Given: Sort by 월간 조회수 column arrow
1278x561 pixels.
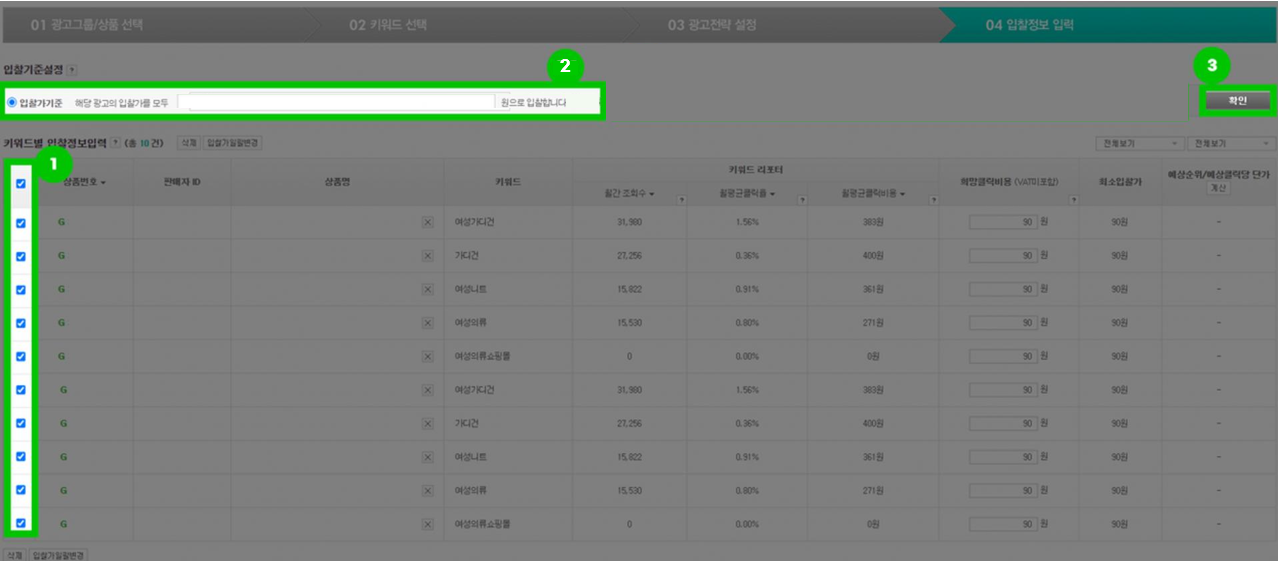Looking at the screenshot, I should [x=651, y=194].
